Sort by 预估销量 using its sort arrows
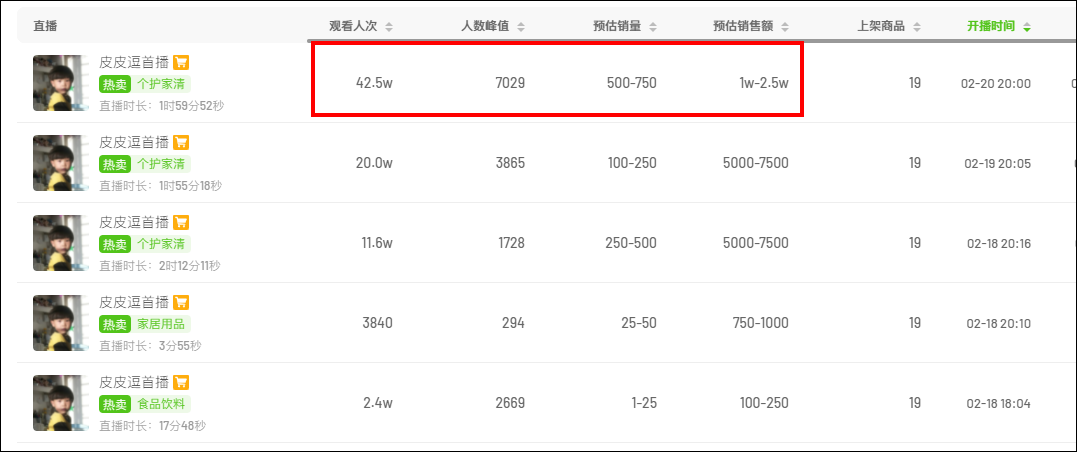This screenshot has height=452, width=1077. pyautogui.click(x=653, y=27)
